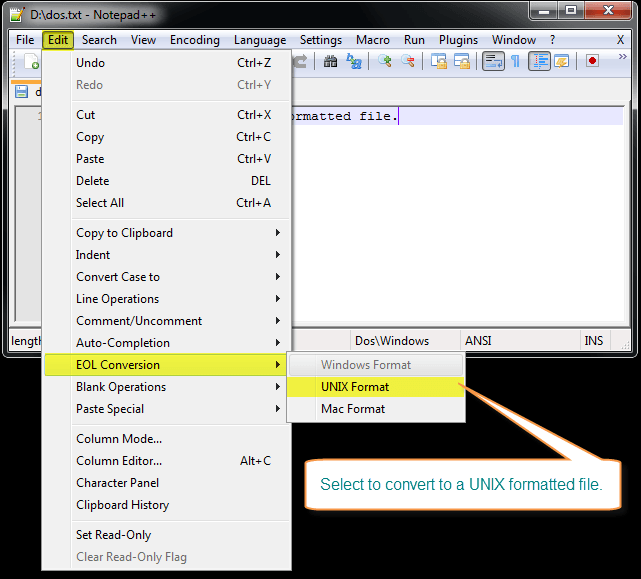This screenshot has width=641, height=579.
Task: Select Mac Format conversion option
Action: [376, 409]
